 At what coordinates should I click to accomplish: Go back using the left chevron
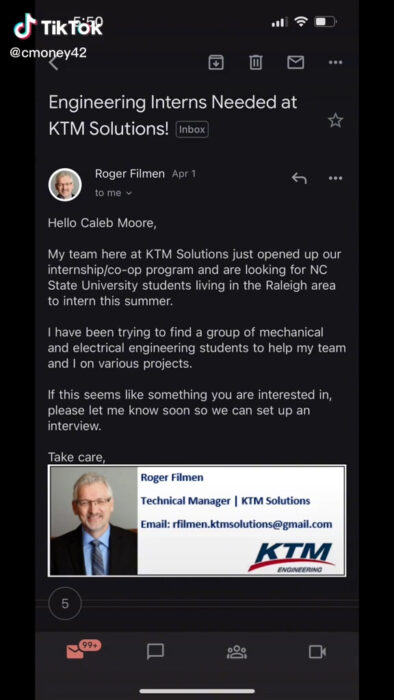pos(54,63)
